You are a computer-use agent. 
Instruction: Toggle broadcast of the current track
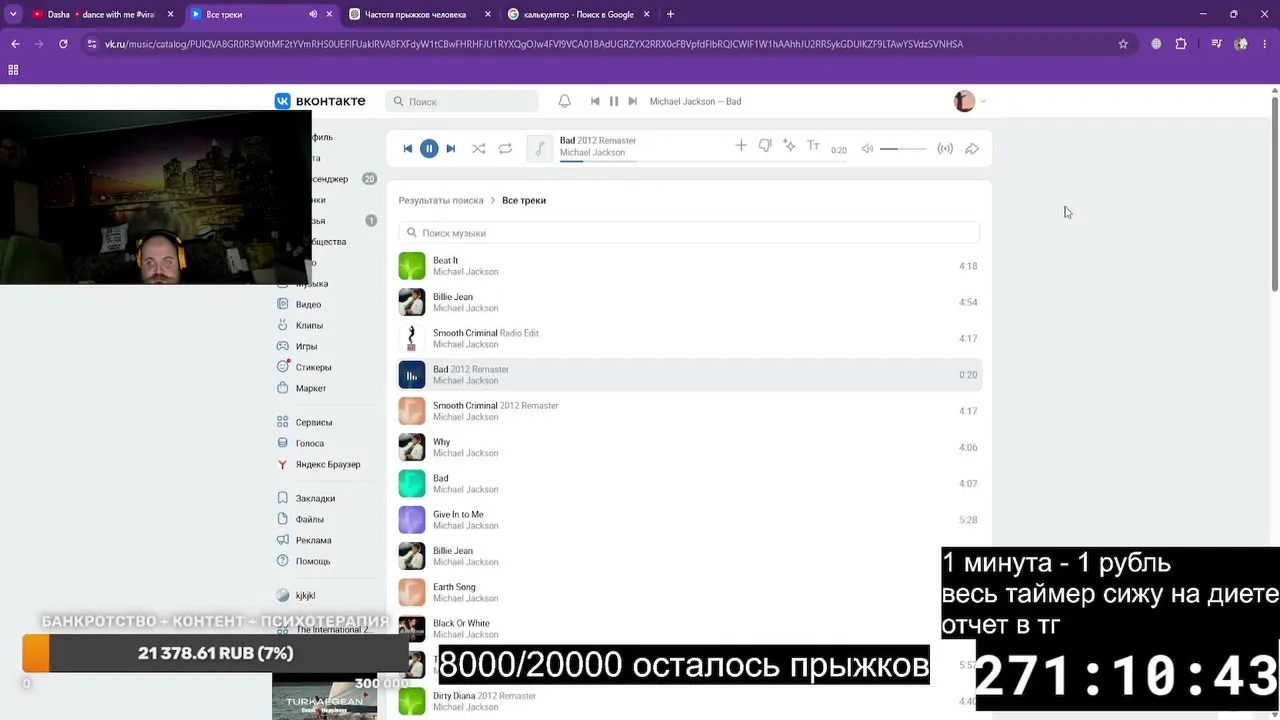point(945,149)
